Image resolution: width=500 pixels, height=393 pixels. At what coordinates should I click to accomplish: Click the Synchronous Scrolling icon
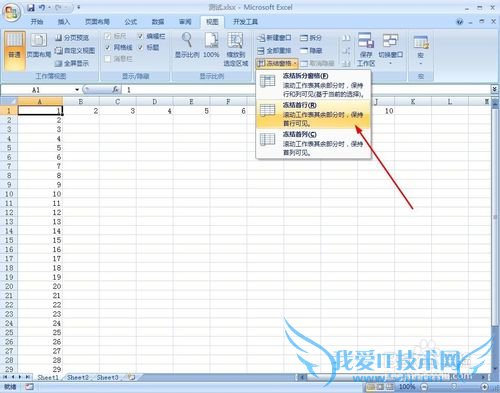tap(346, 51)
